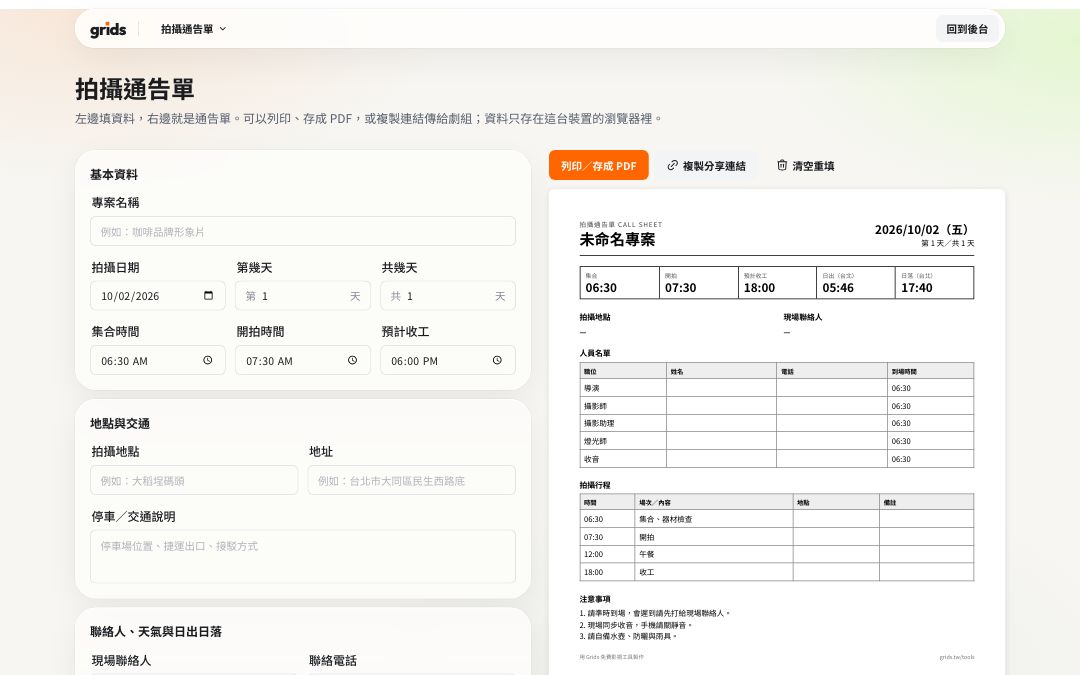Screen dimensions: 1080x675
Task: Focus the 拍攝地點 input field
Action: pyautogui.click(x=194, y=480)
